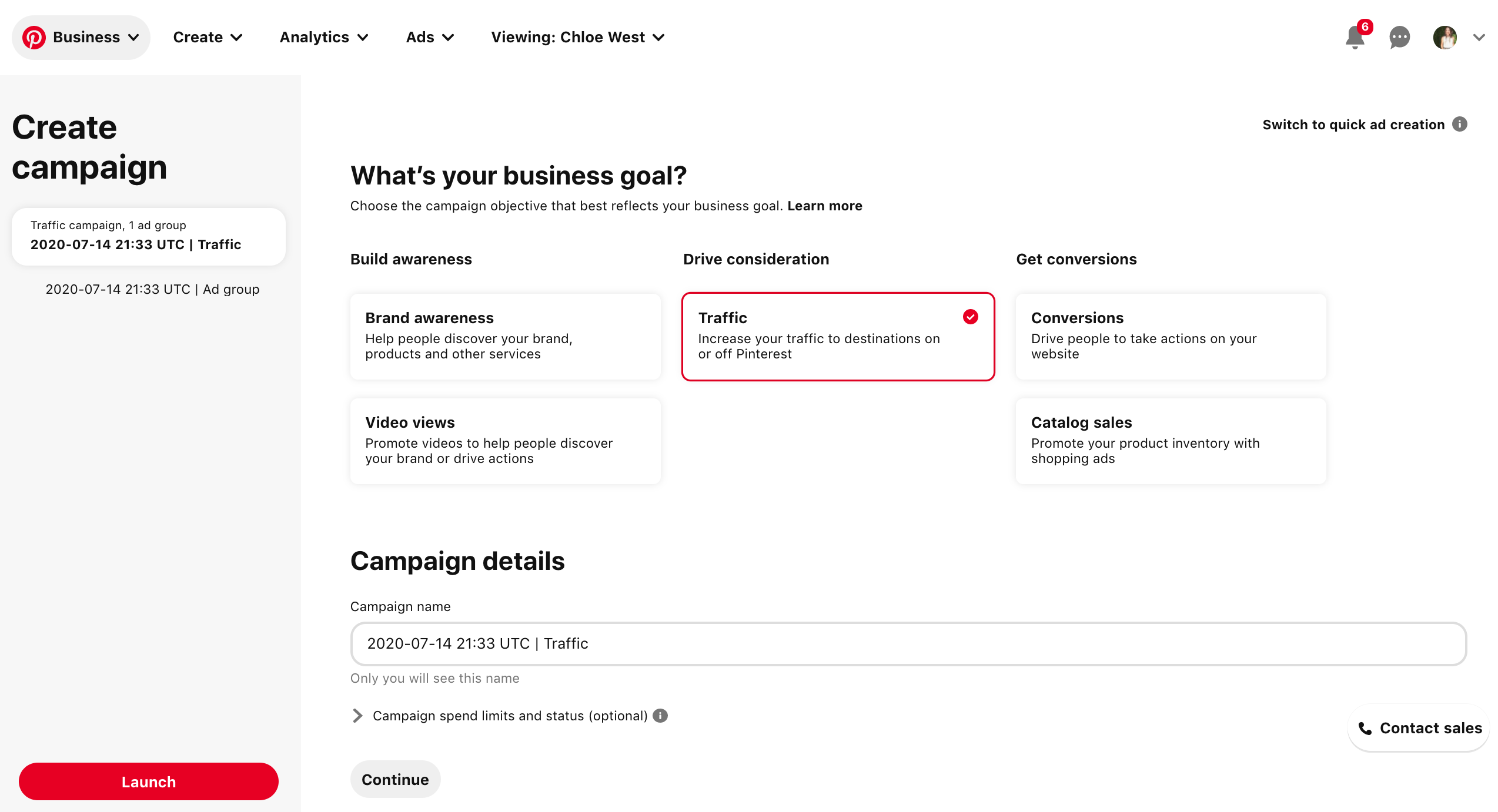The height and width of the screenshot is (812, 1498).
Task: Select the Catalog sales objective
Action: click(1171, 441)
